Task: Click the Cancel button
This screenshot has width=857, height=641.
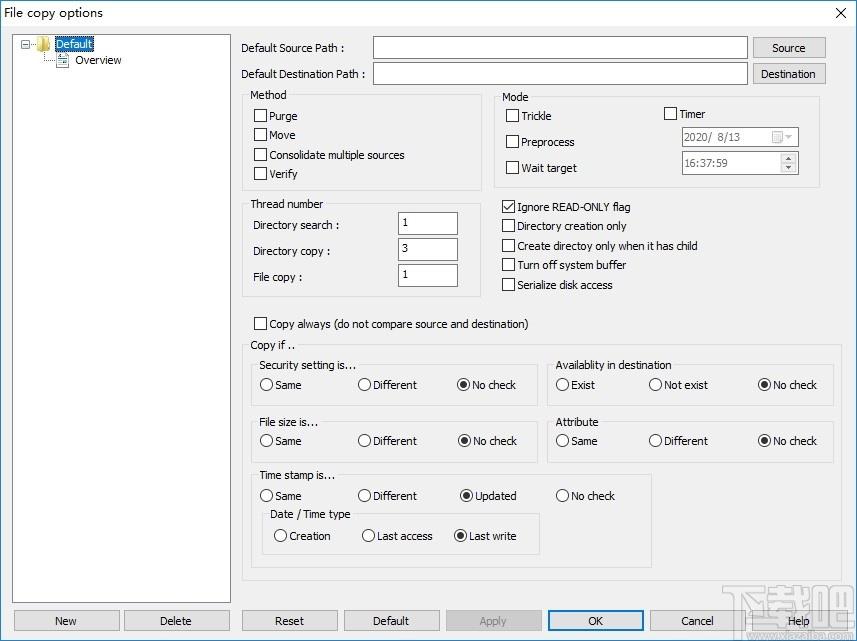Action: tap(697, 621)
